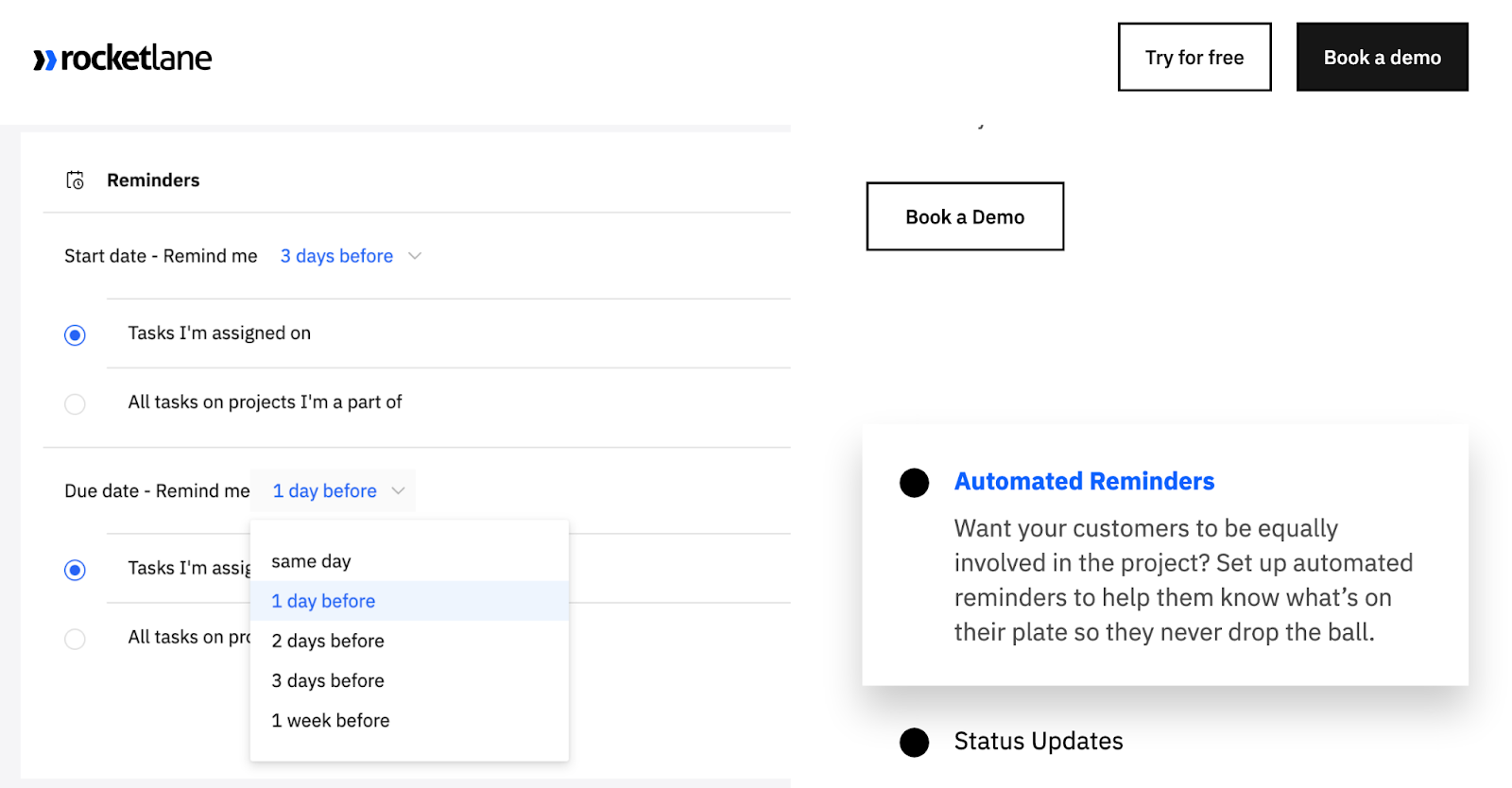This screenshot has height=788, width=1512.
Task: Select start date 'All tasks on projects' radio
Action: (75, 404)
